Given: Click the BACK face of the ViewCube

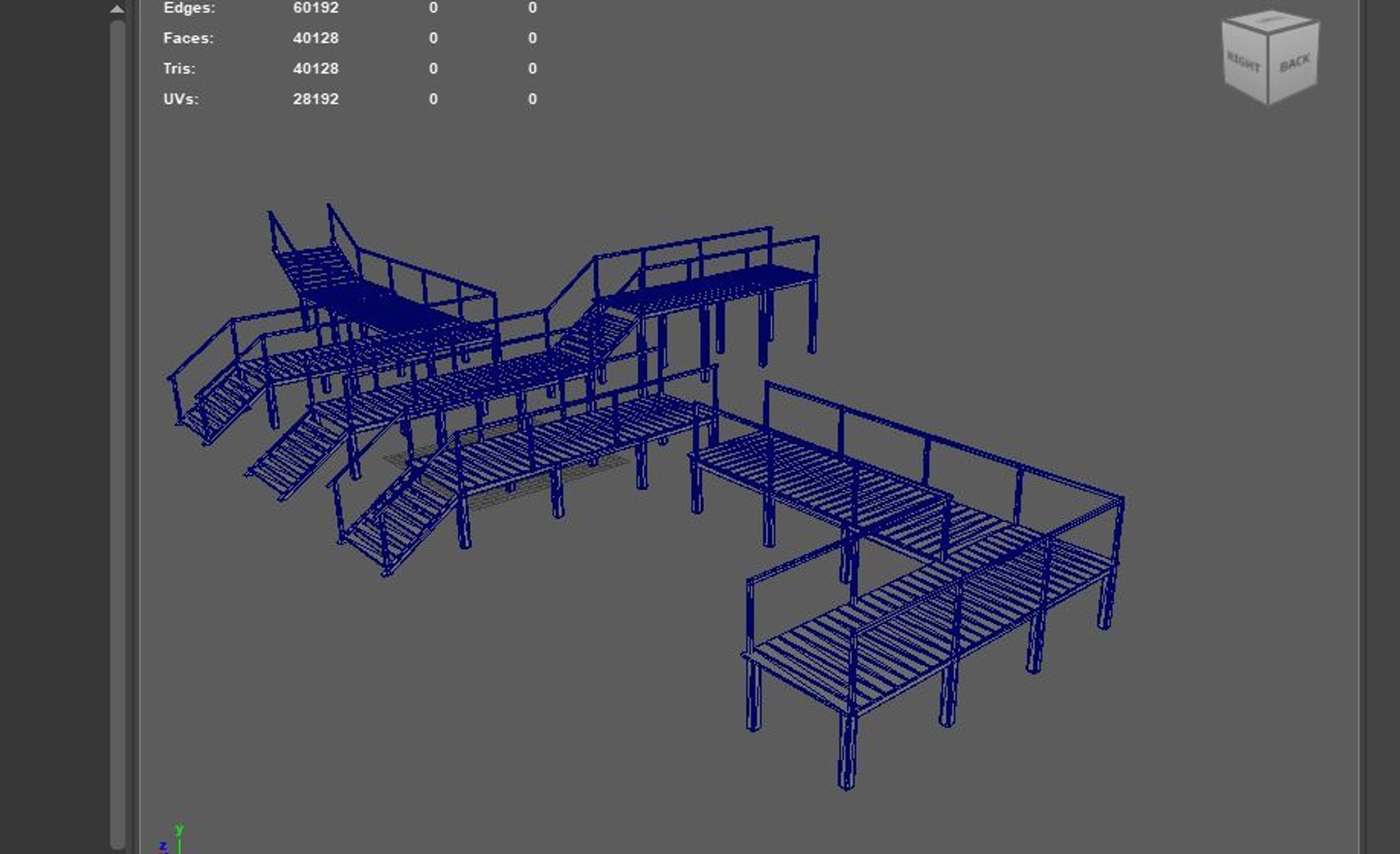Looking at the screenshot, I should pyautogui.click(x=1294, y=63).
